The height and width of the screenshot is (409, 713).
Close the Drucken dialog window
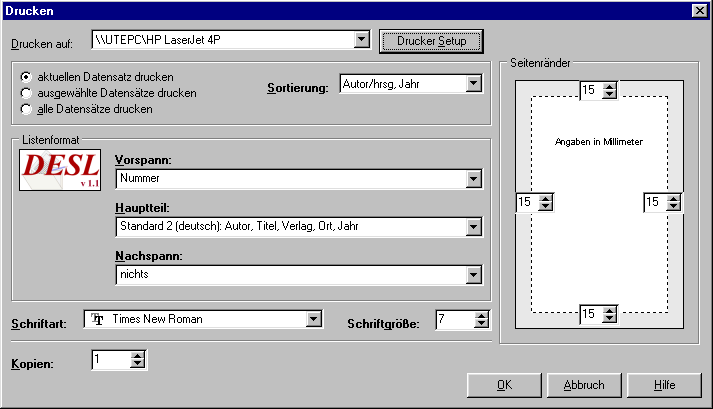(x=699, y=10)
